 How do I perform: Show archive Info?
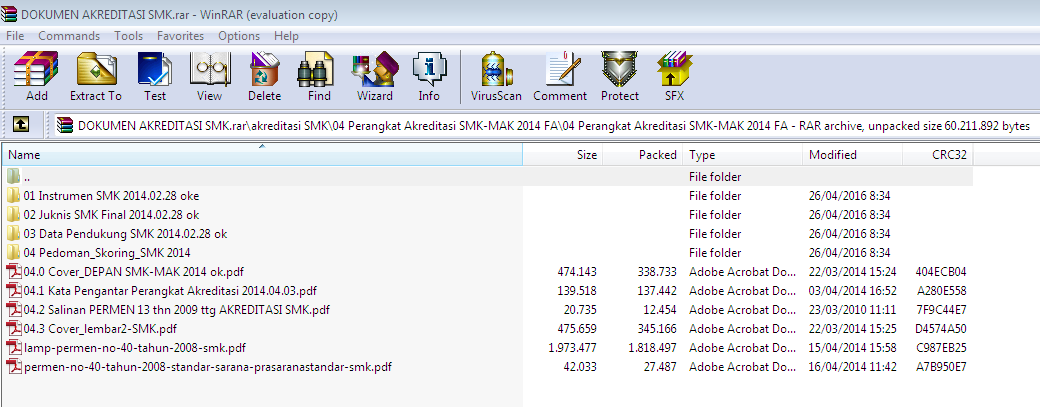tap(429, 77)
